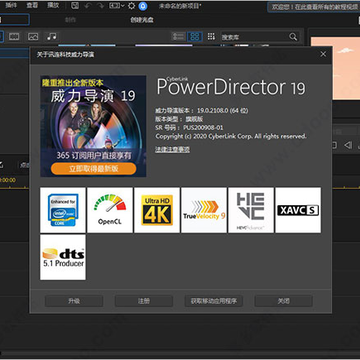
Task: Open the 查看 menu
Action: click(32, 5)
